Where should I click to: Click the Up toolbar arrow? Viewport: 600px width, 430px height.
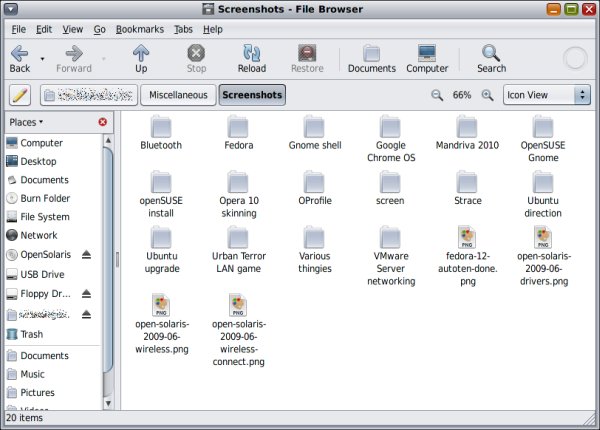141,53
